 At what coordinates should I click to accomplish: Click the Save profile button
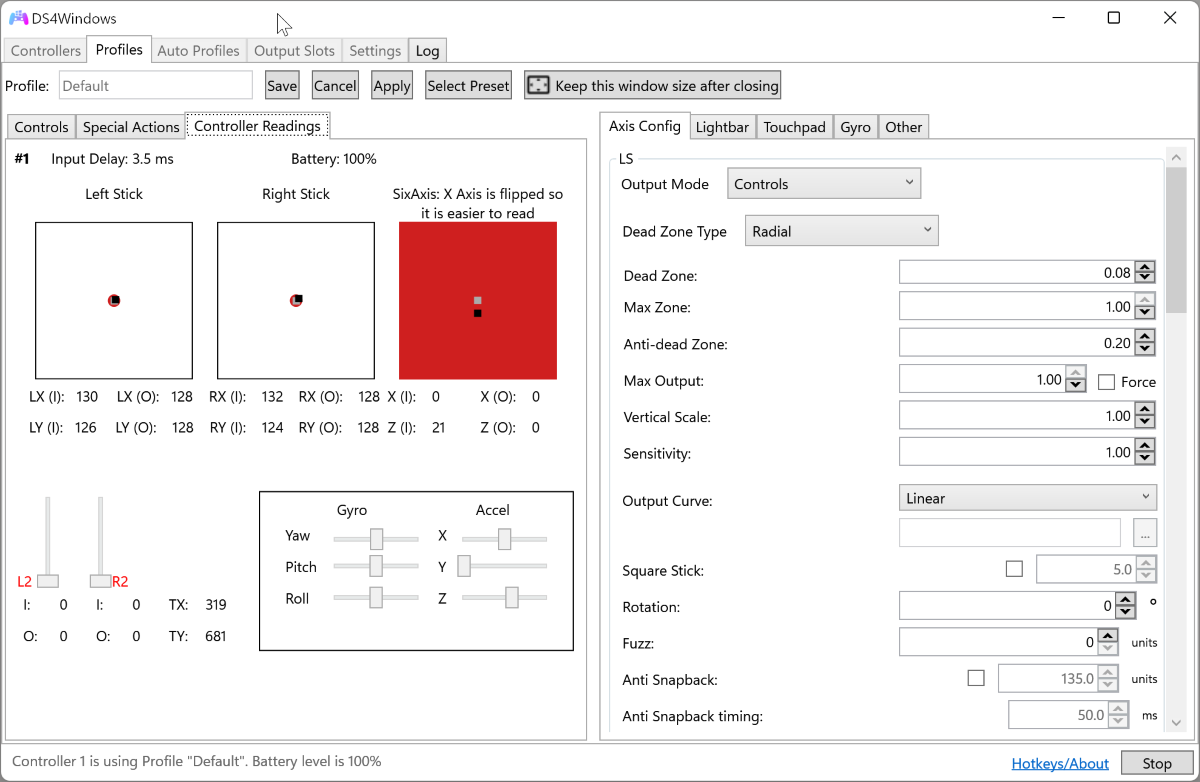pyautogui.click(x=282, y=85)
